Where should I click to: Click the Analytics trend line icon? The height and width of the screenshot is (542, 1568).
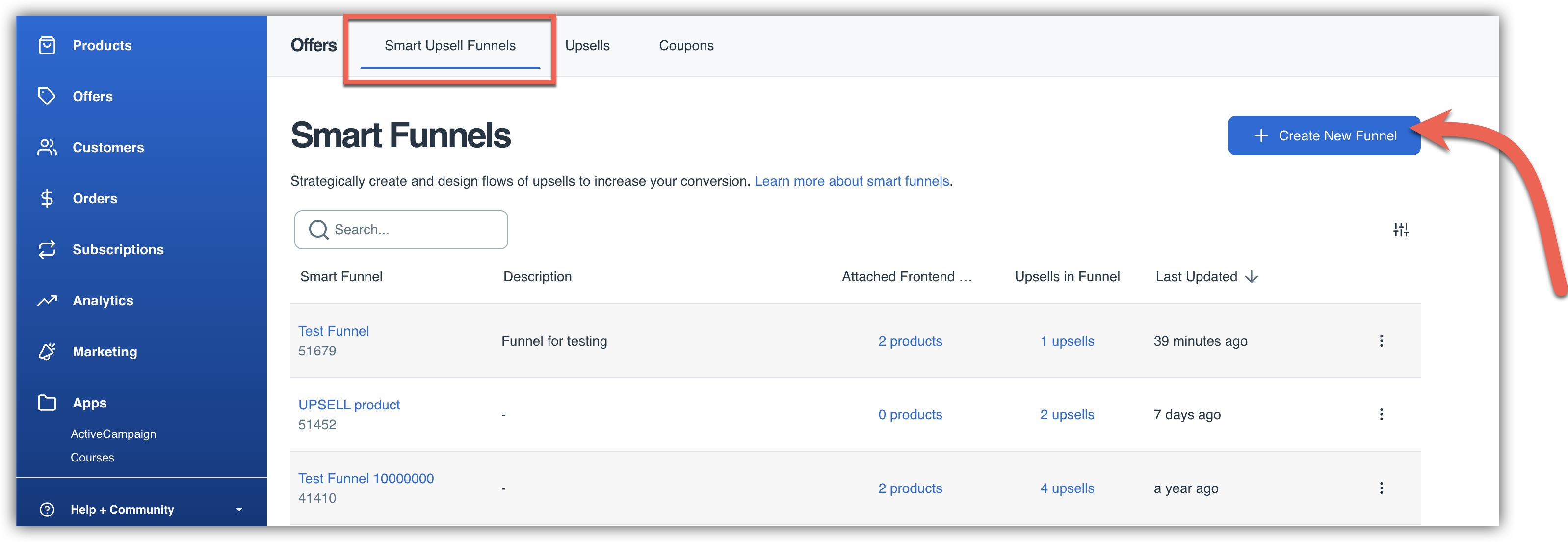pos(47,300)
